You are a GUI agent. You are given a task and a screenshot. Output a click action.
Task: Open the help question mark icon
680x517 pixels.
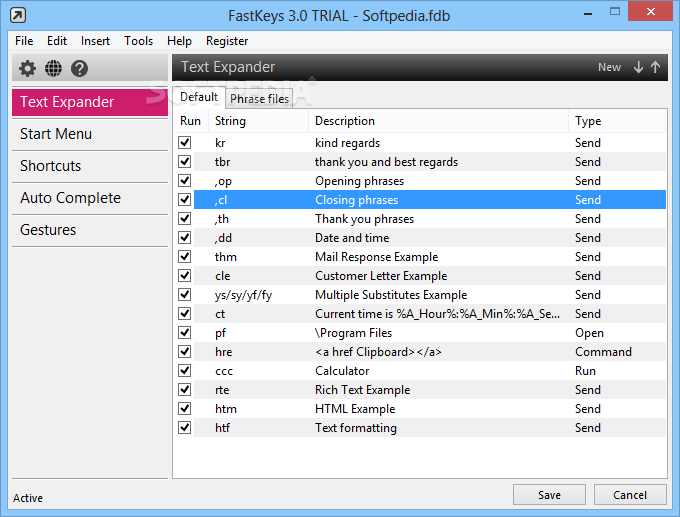[x=79, y=69]
